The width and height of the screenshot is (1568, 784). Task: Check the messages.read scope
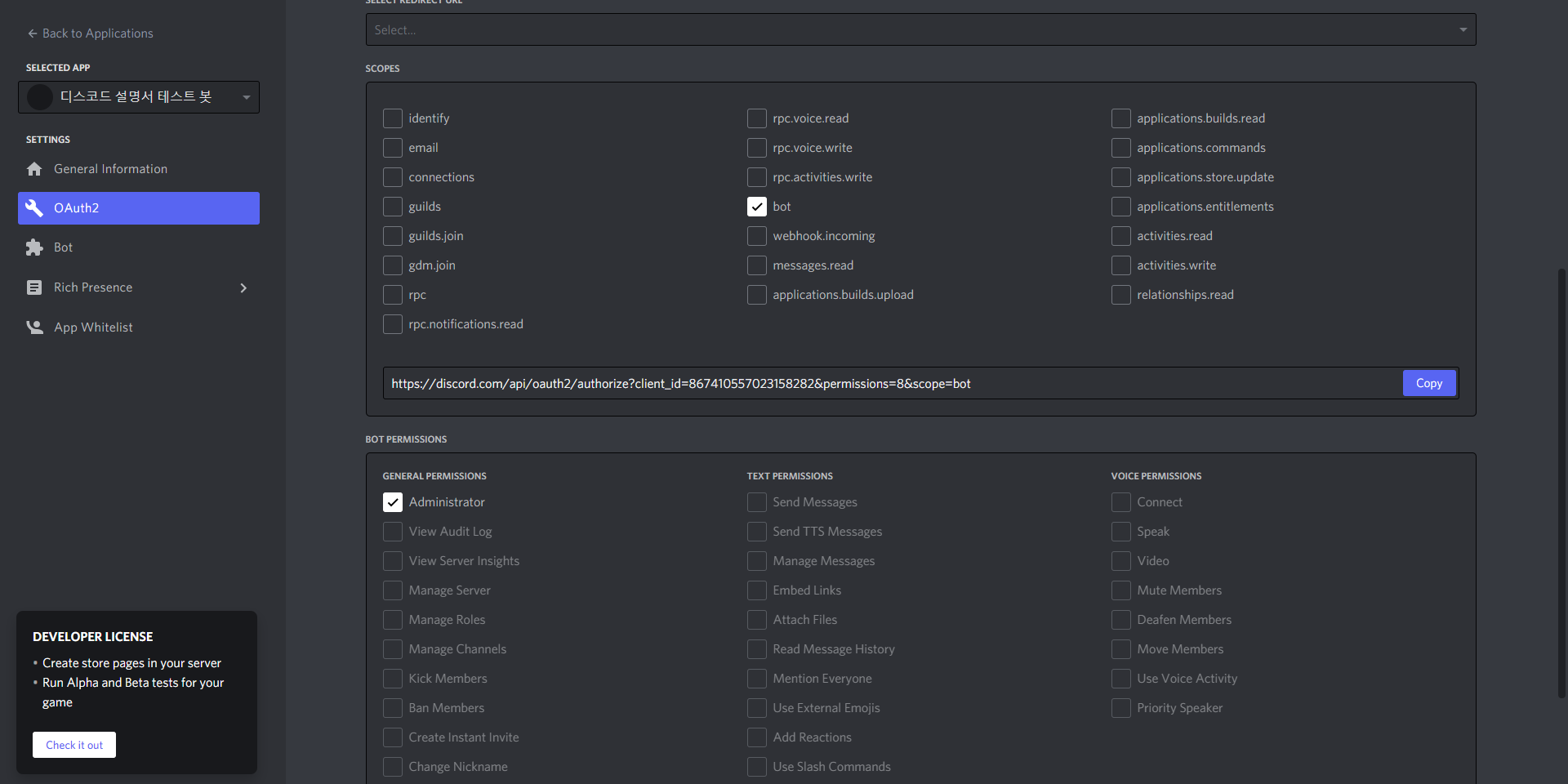click(x=757, y=265)
